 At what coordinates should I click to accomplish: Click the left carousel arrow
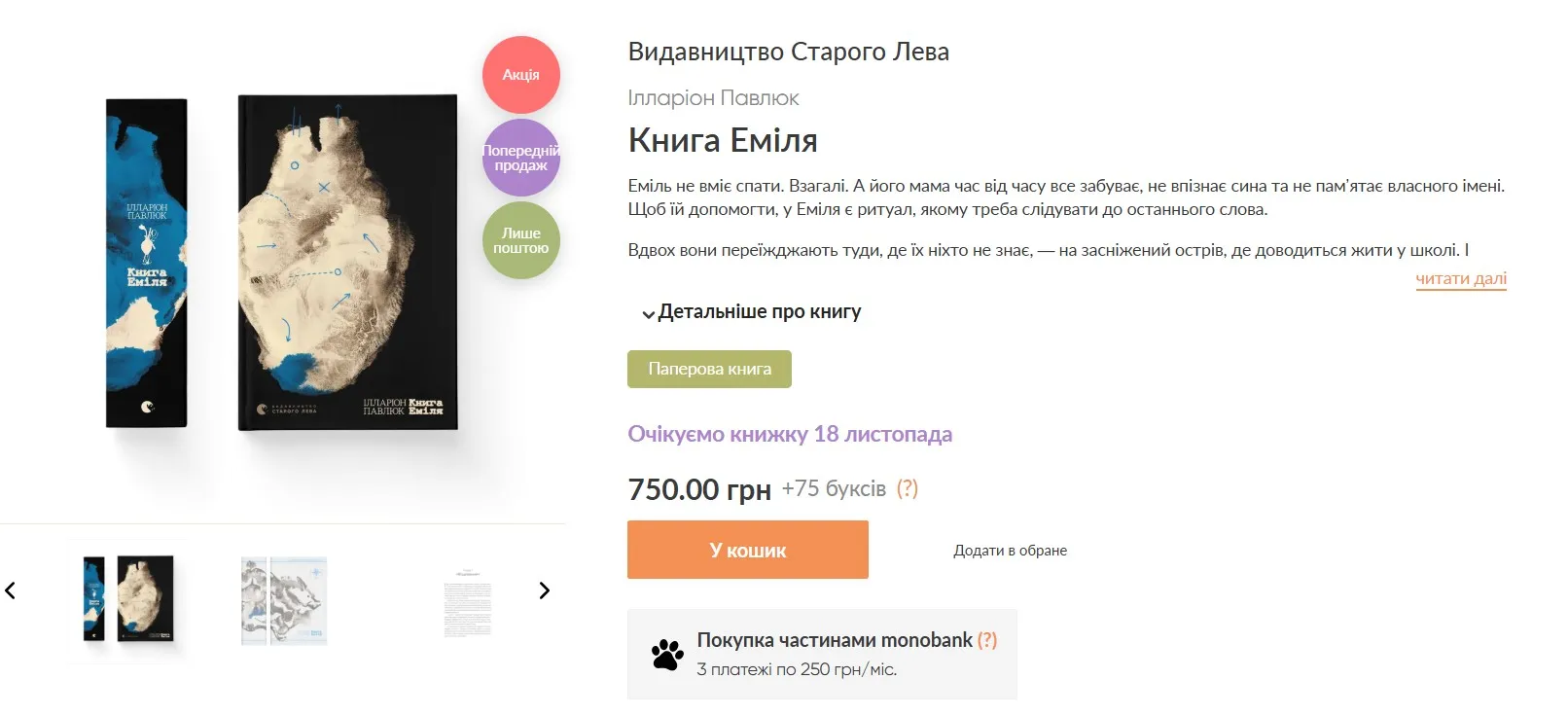pyautogui.click(x=12, y=590)
